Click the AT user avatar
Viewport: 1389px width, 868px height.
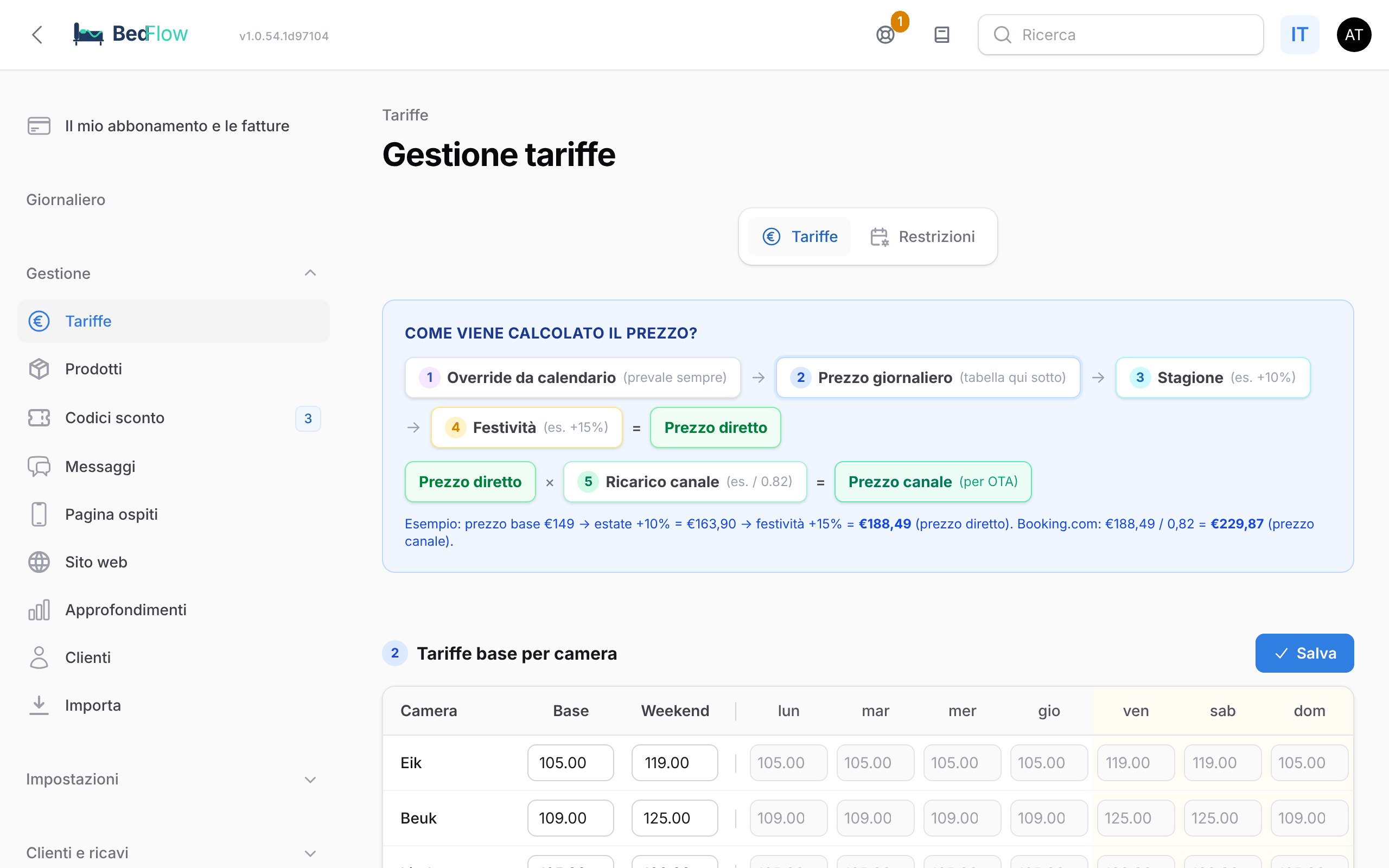pyautogui.click(x=1353, y=35)
